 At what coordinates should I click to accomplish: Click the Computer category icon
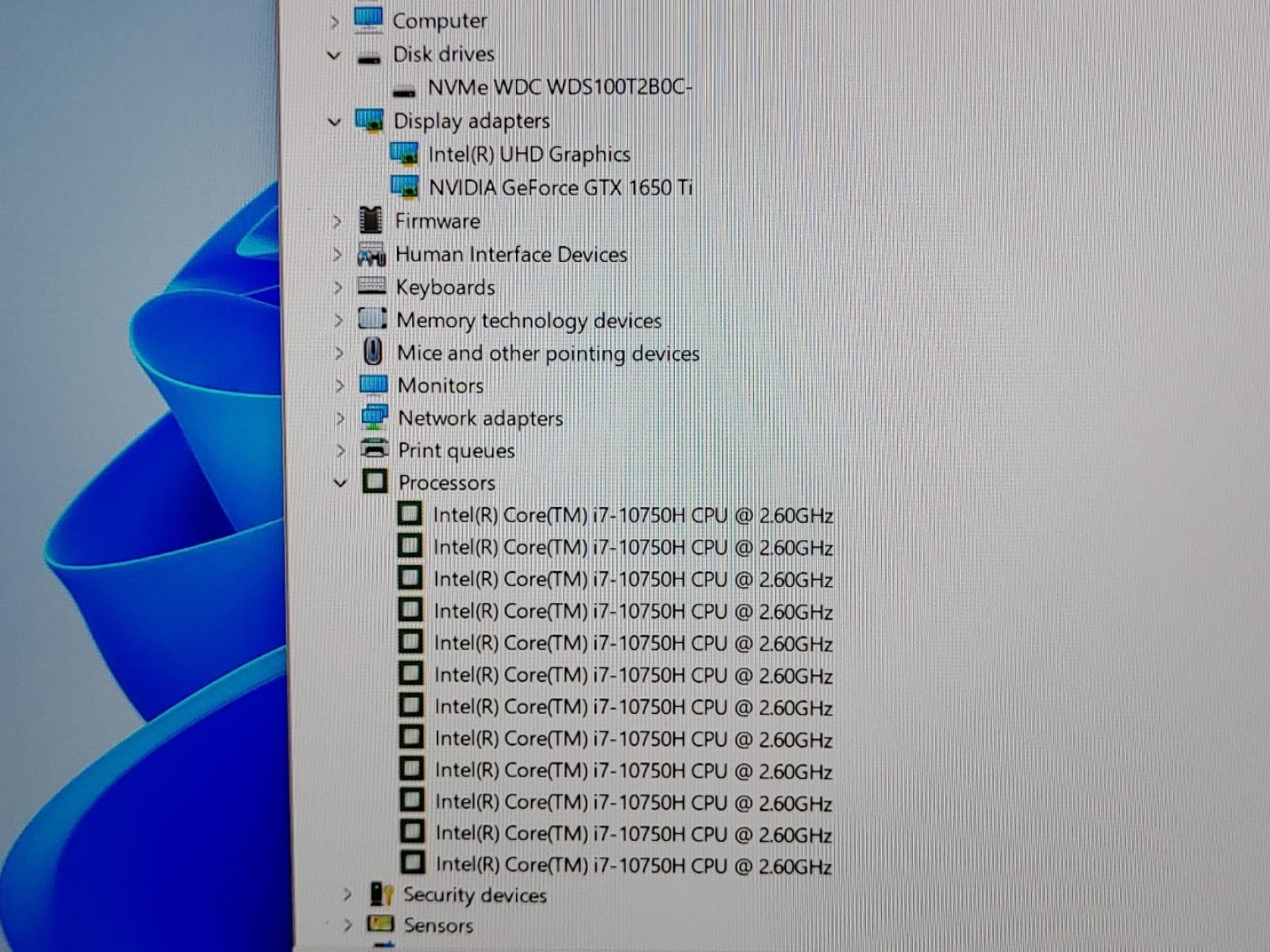pos(368,20)
